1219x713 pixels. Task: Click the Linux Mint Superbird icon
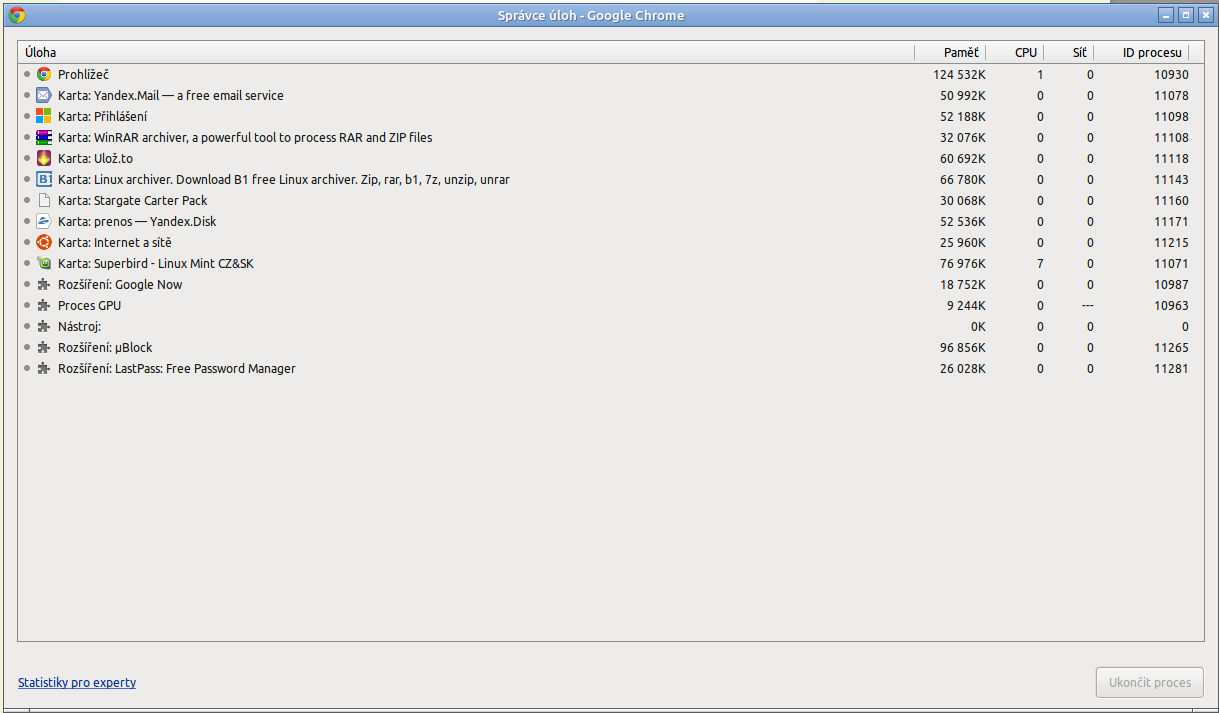pos(44,263)
